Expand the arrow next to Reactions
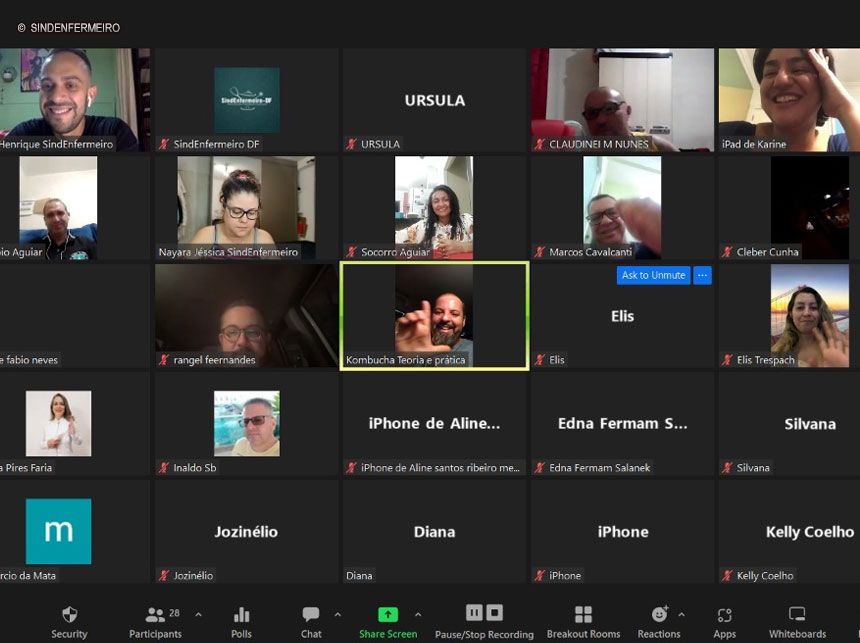Screen dimensions: 860x643 (682, 614)
